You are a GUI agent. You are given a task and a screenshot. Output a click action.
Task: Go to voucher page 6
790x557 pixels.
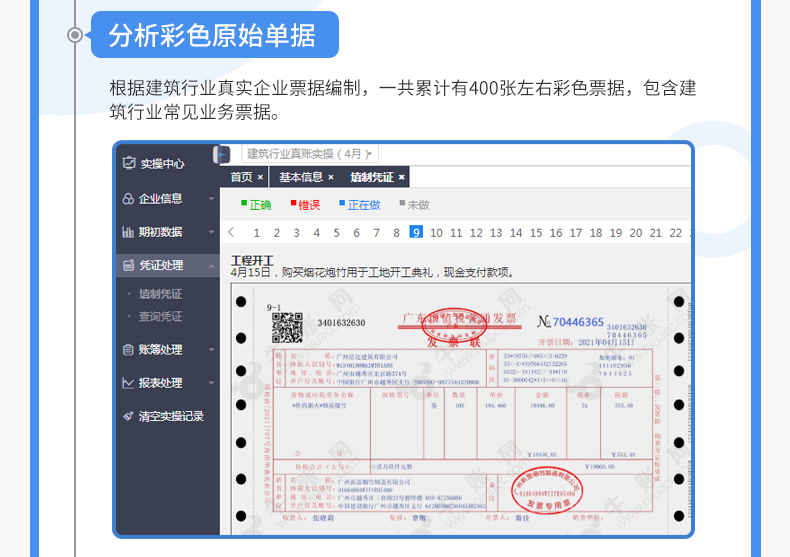[356, 233]
